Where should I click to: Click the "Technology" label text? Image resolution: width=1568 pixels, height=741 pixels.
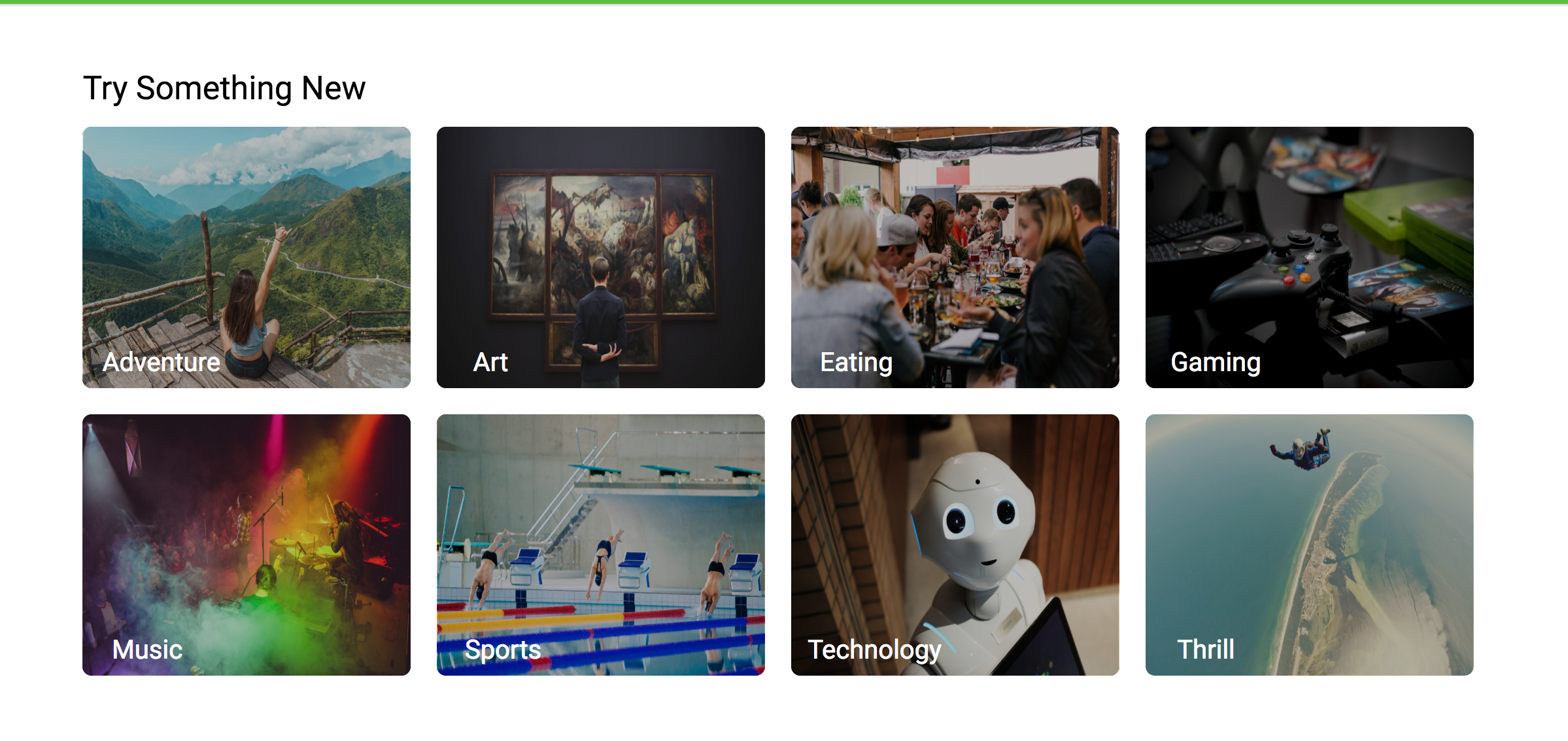[874, 650]
